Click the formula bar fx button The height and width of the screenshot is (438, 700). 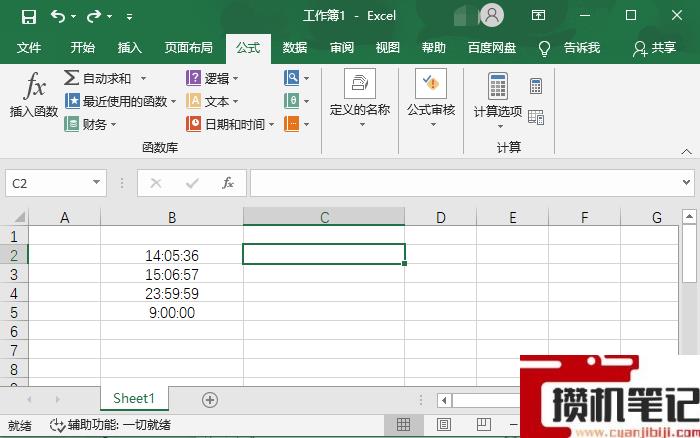(228, 183)
